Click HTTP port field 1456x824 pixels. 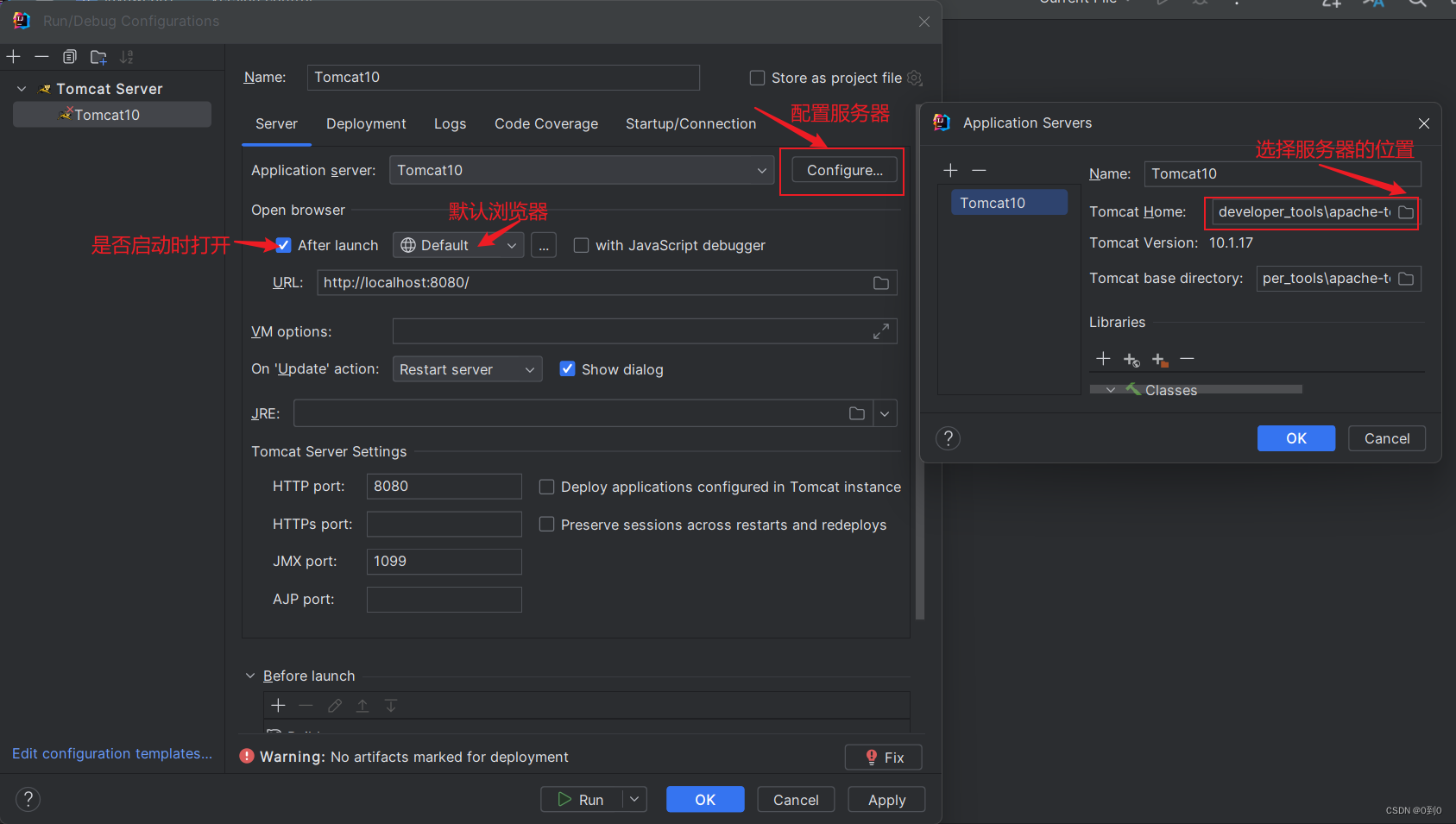pyautogui.click(x=444, y=487)
